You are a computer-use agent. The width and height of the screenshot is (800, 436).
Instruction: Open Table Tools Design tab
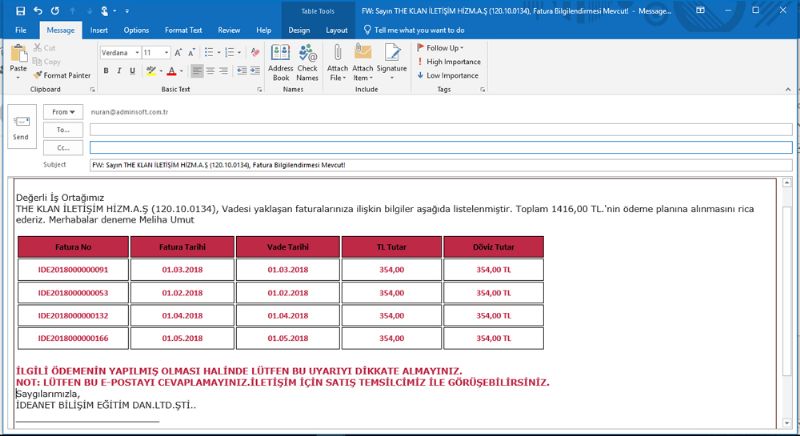299,30
